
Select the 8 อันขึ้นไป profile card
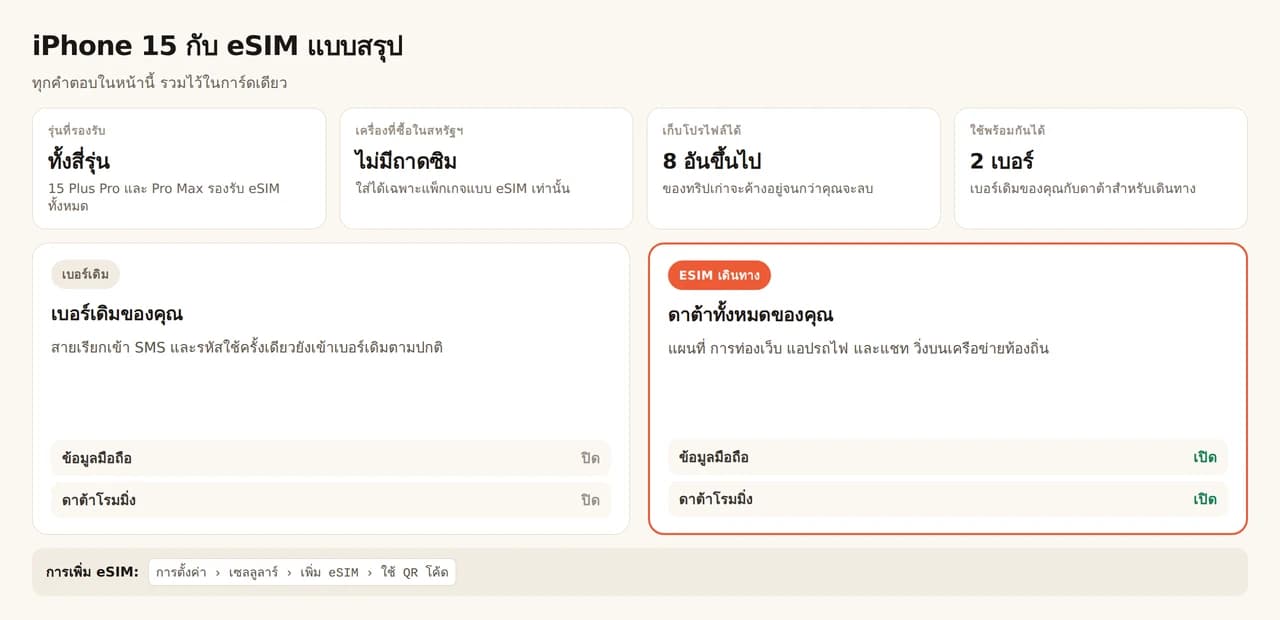(x=794, y=168)
